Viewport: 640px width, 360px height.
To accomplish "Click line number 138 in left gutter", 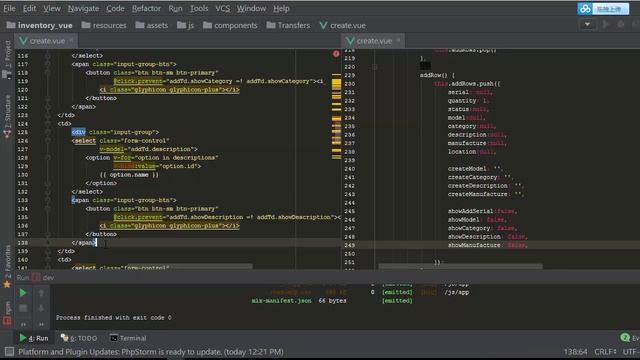I will pos(23,242).
